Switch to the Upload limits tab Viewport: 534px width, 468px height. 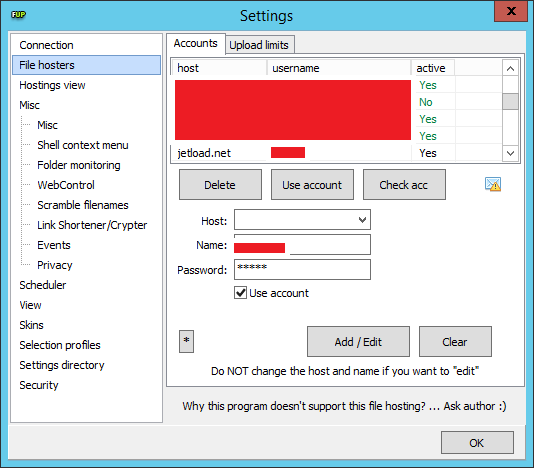[259, 45]
